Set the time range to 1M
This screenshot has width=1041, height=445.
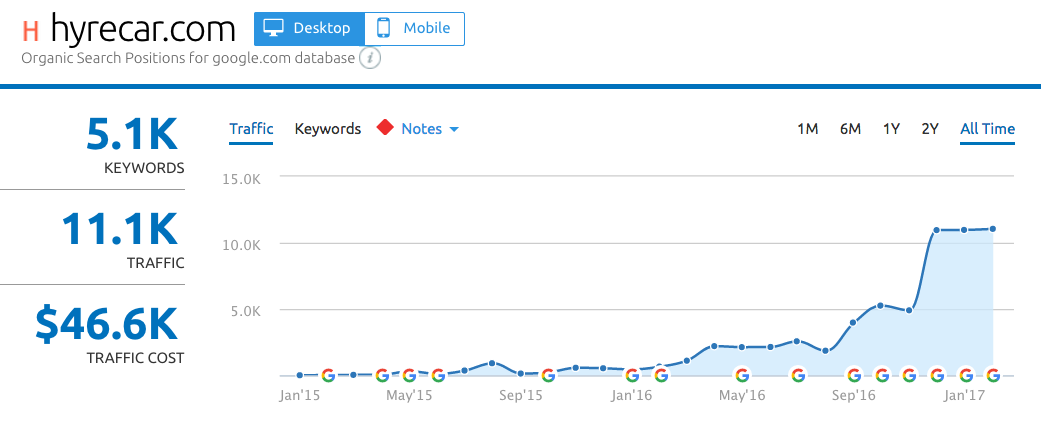tap(807, 129)
